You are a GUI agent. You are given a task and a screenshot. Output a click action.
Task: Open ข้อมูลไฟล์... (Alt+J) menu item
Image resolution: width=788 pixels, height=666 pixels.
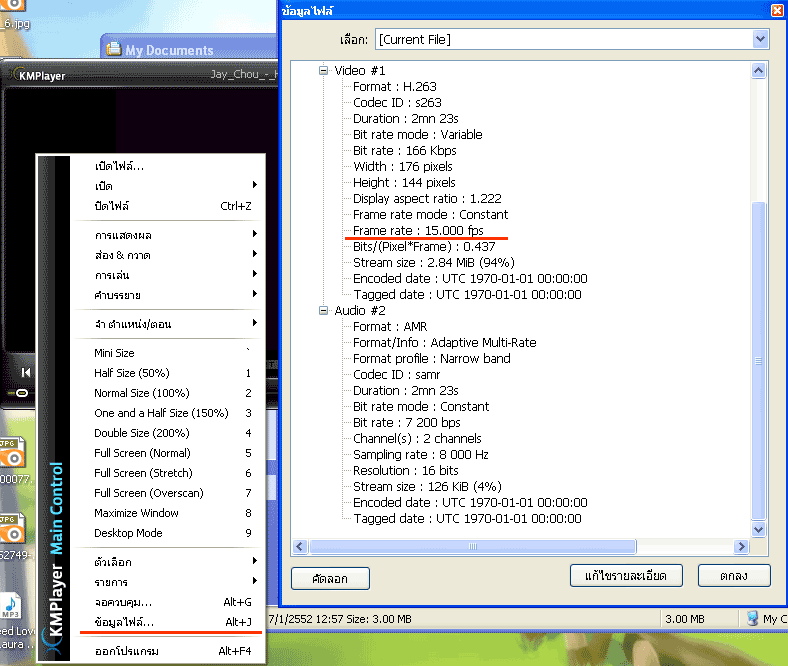point(124,622)
